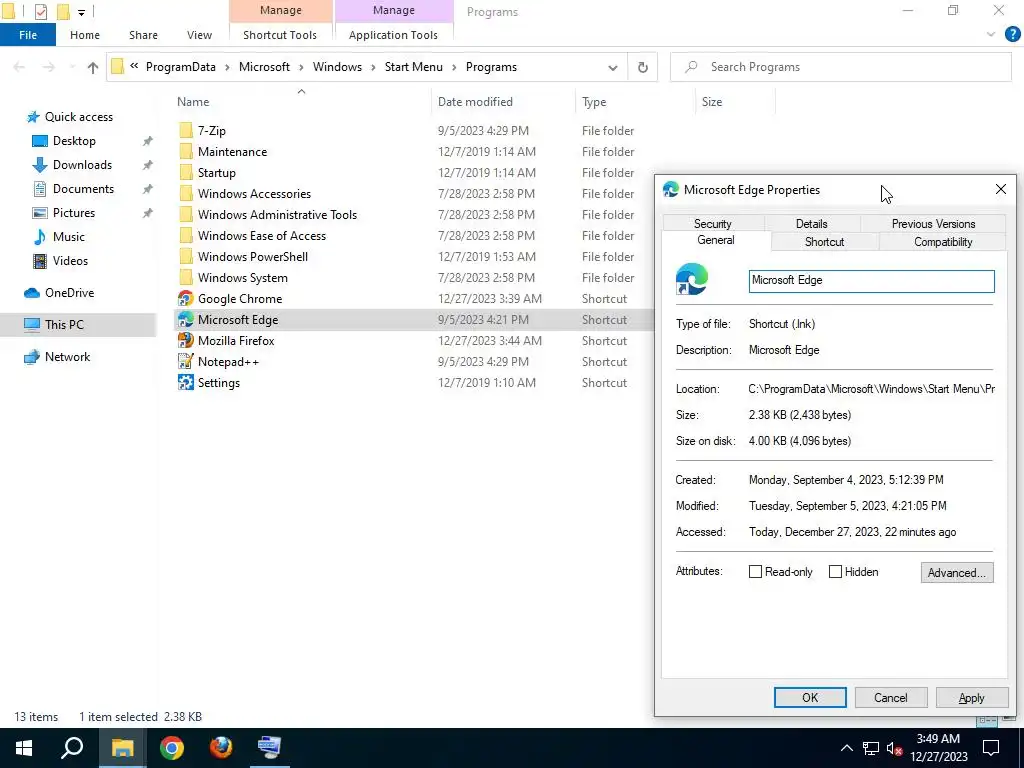This screenshot has height=768, width=1024.
Task: Click the Start Menu breadcrumb in address bar
Action: (x=413, y=67)
